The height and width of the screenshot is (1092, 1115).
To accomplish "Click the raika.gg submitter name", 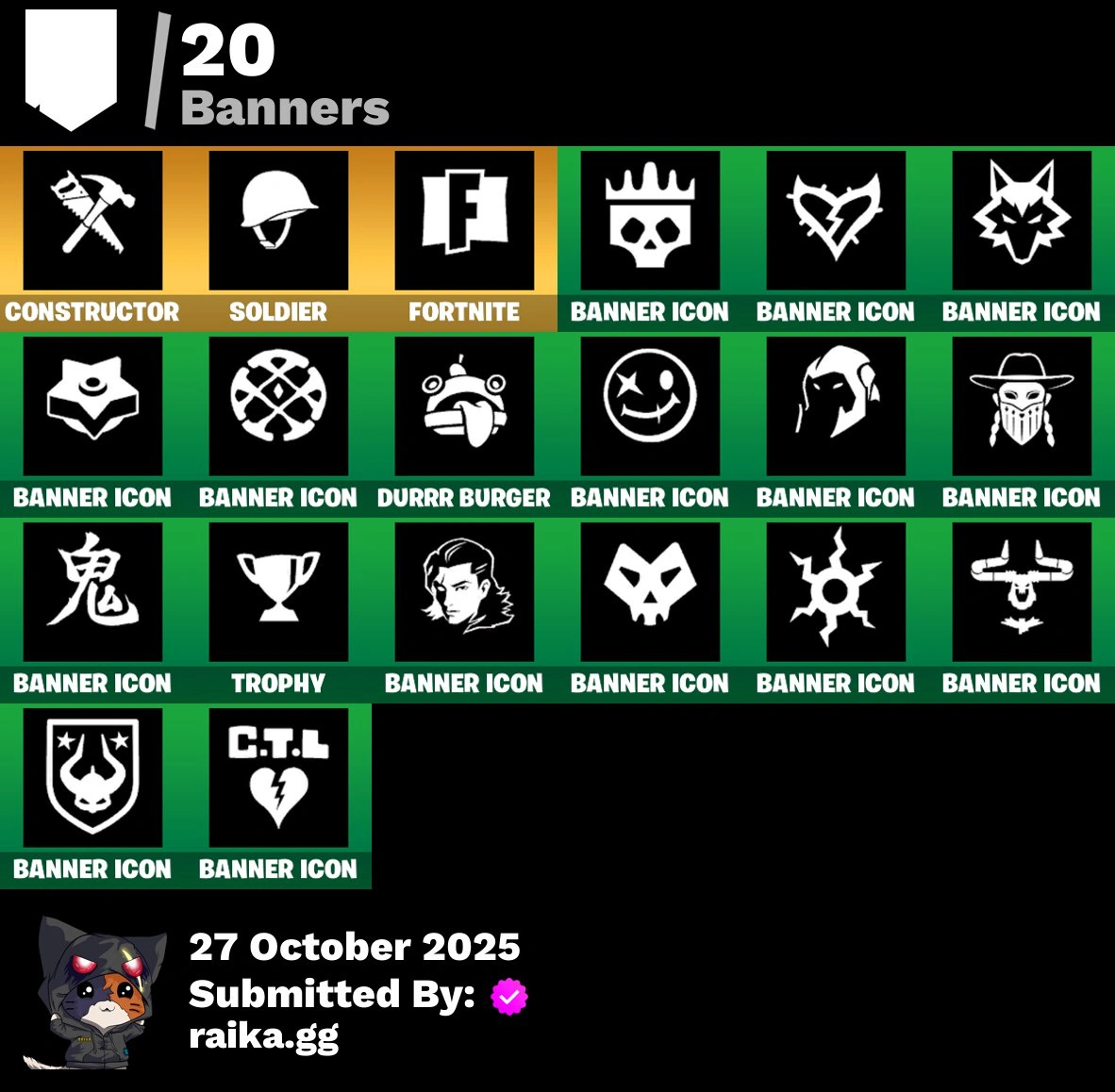I will click(264, 1037).
